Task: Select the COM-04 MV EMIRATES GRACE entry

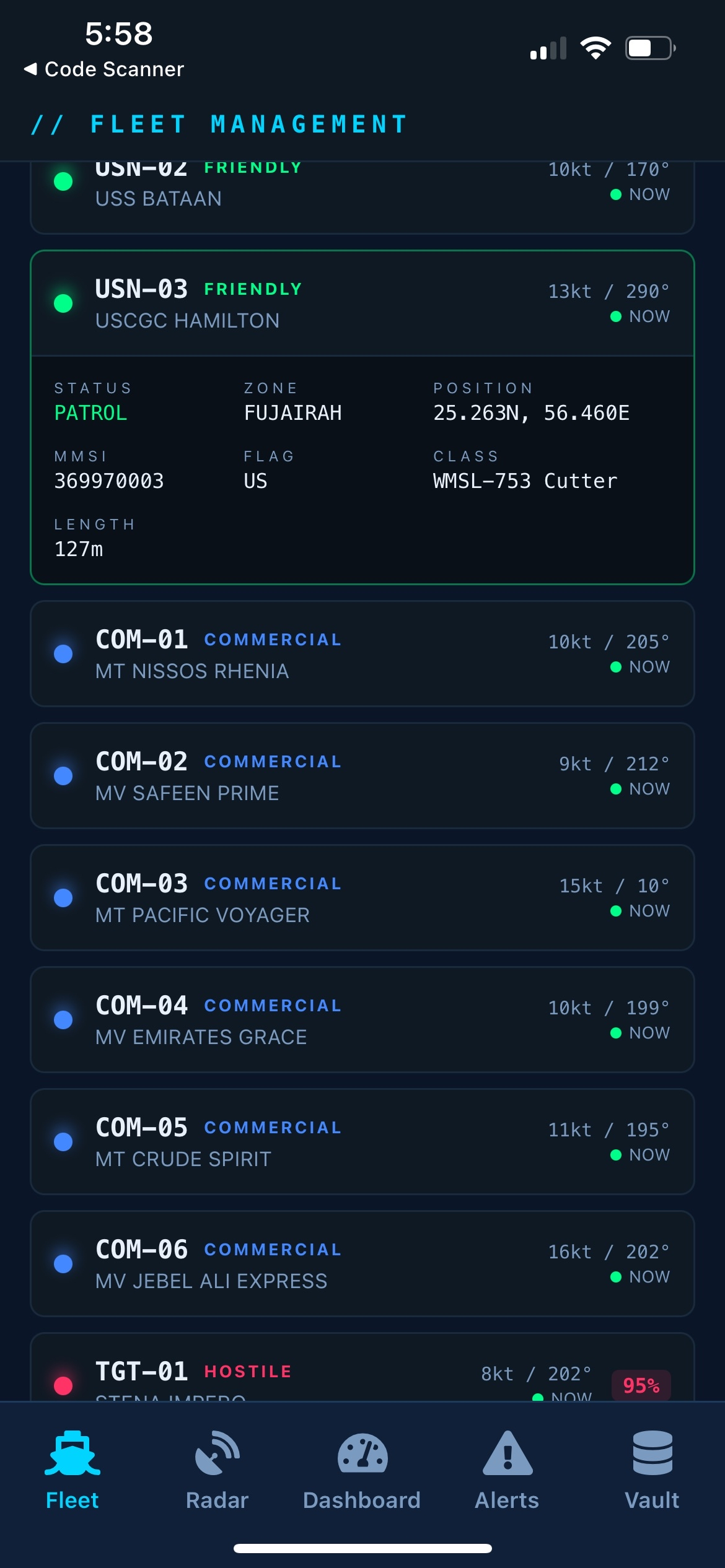Action: pyautogui.click(x=362, y=1020)
